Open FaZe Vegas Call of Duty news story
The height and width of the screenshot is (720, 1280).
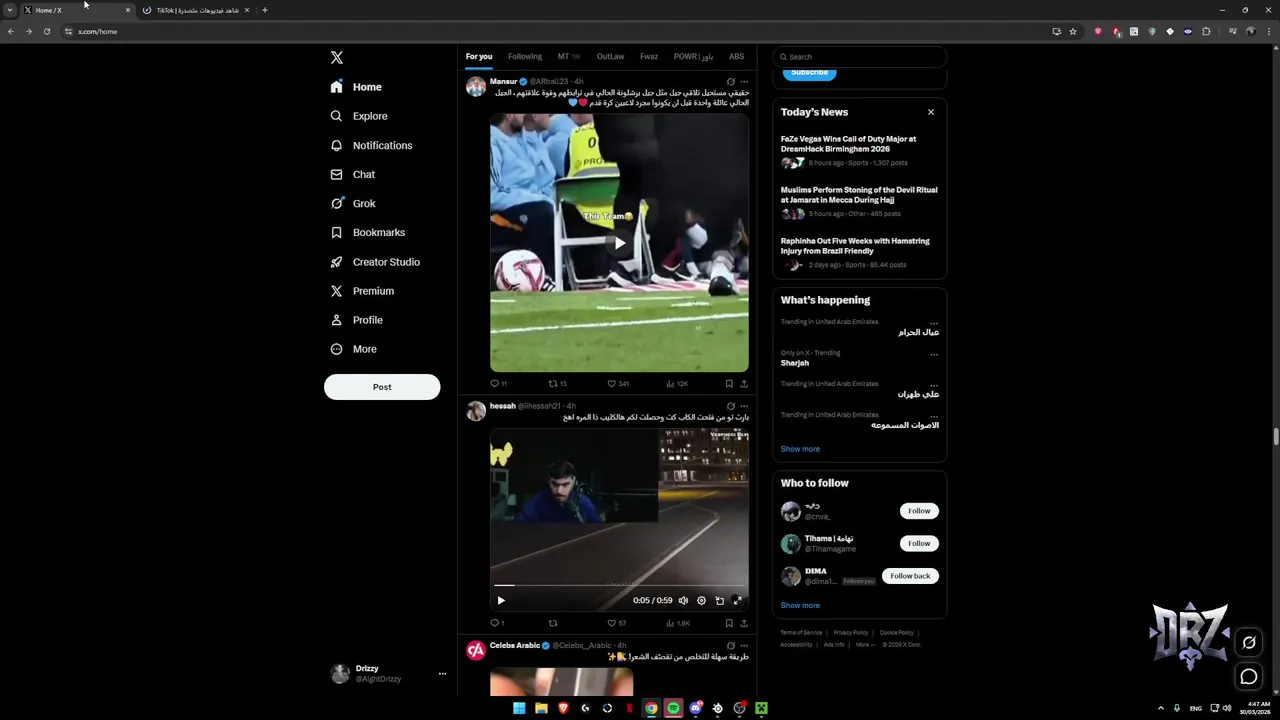point(859,150)
